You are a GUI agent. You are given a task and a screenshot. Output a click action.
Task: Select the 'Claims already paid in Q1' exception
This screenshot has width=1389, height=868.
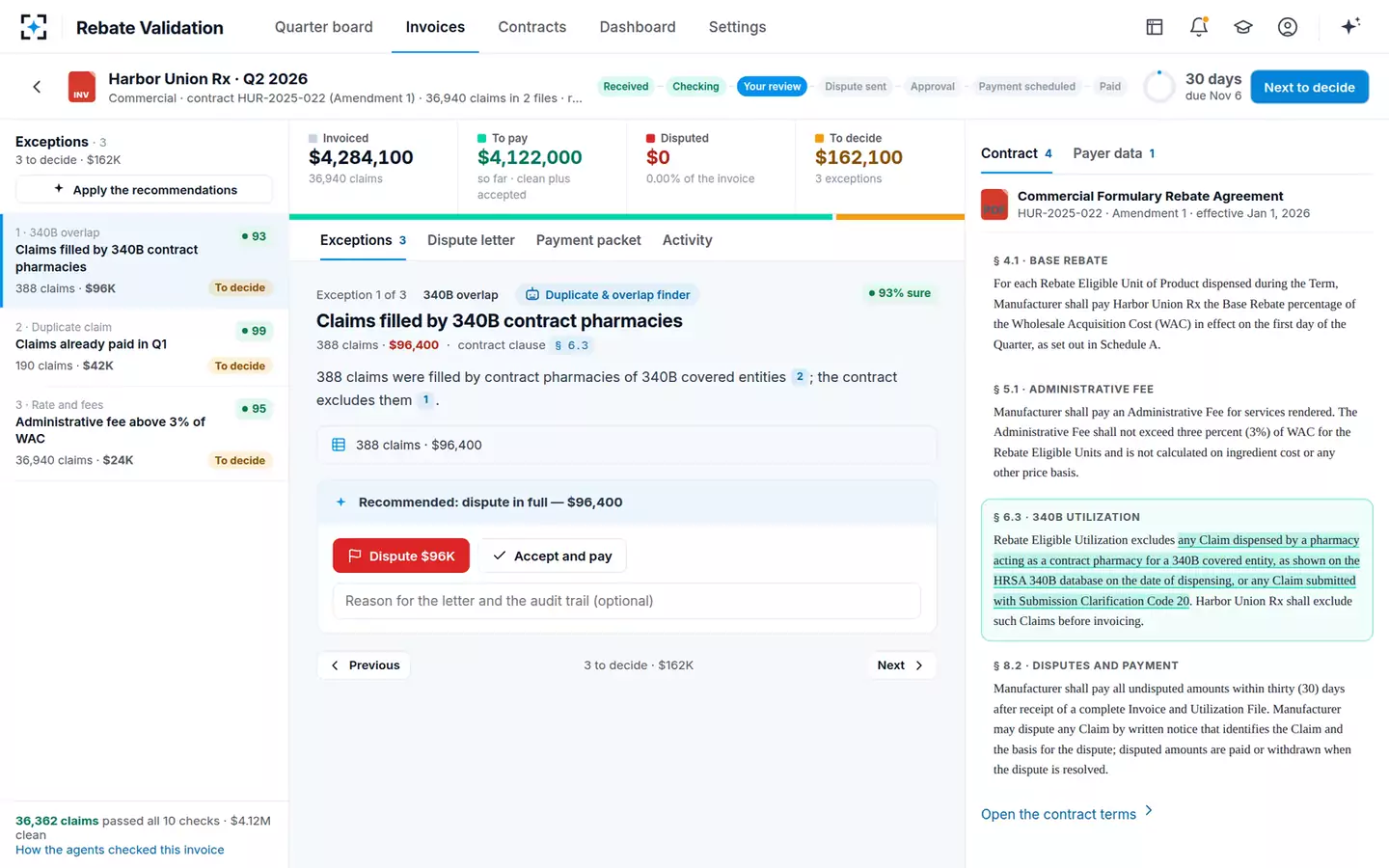tap(144, 348)
